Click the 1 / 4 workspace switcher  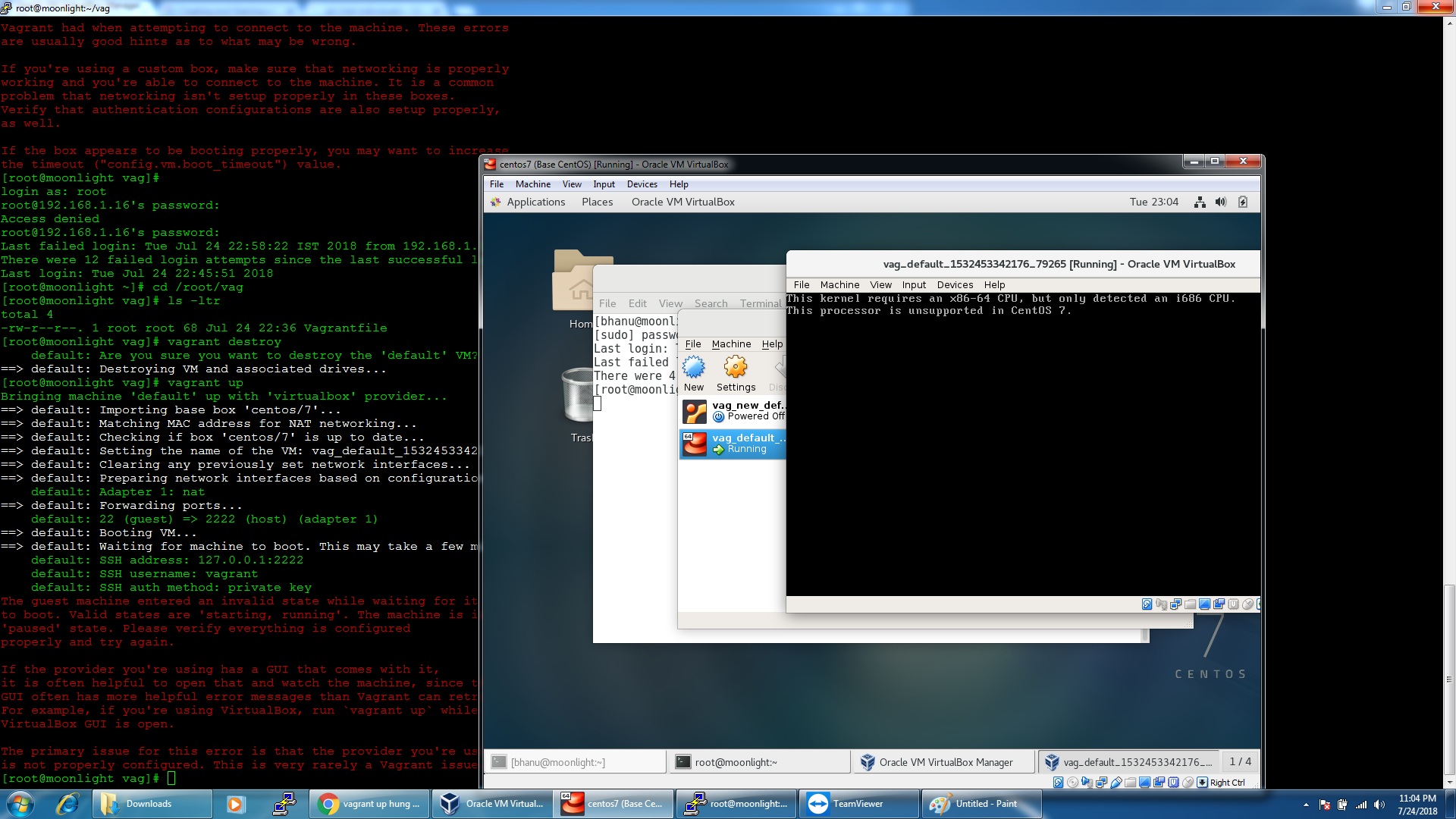pos(1240,761)
